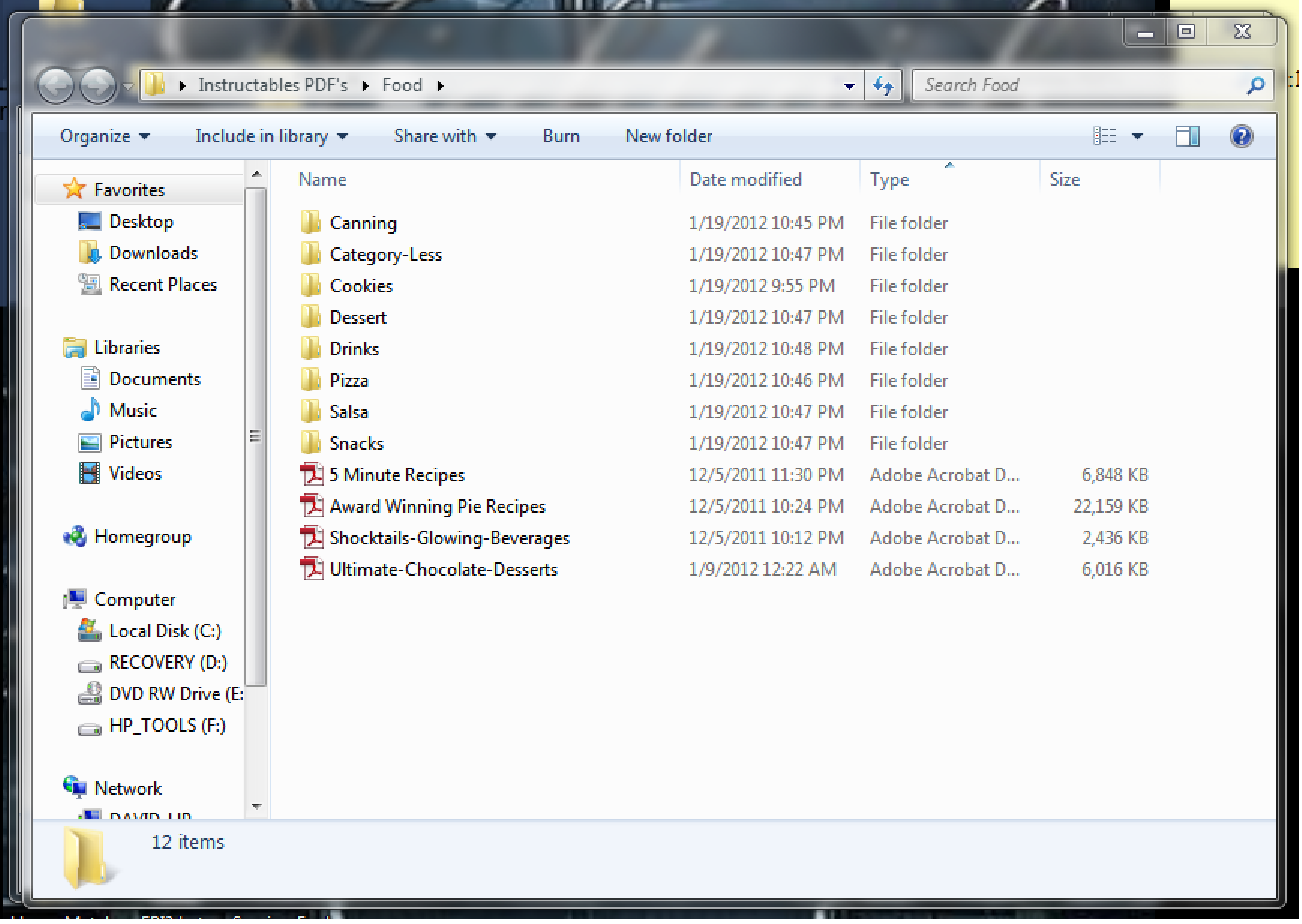Image resolution: width=1302 pixels, height=924 pixels.
Task: Open the views dropdown arrow
Action: coord(1139,136)
